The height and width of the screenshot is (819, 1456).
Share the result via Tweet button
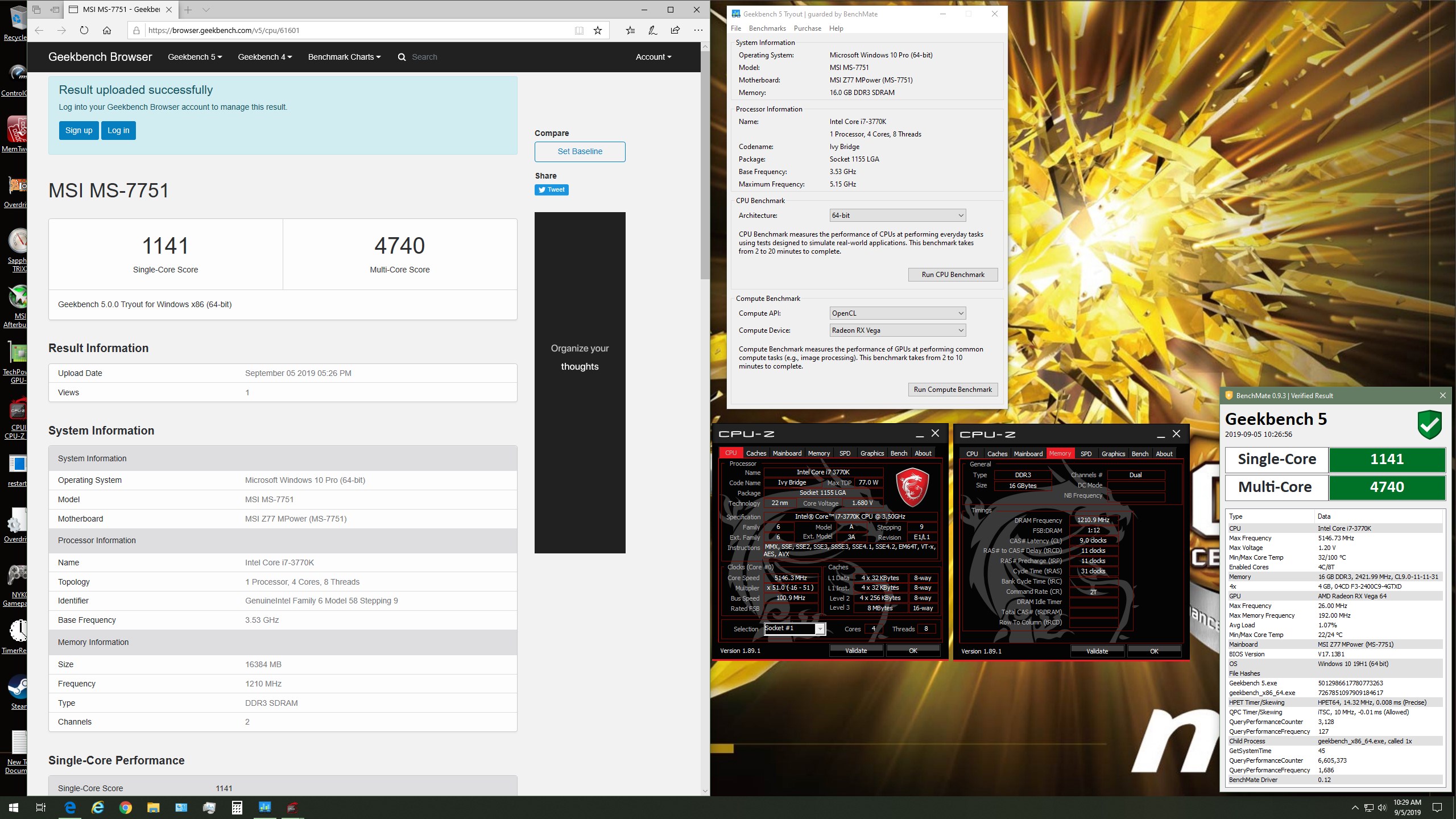tap(552, 190)
